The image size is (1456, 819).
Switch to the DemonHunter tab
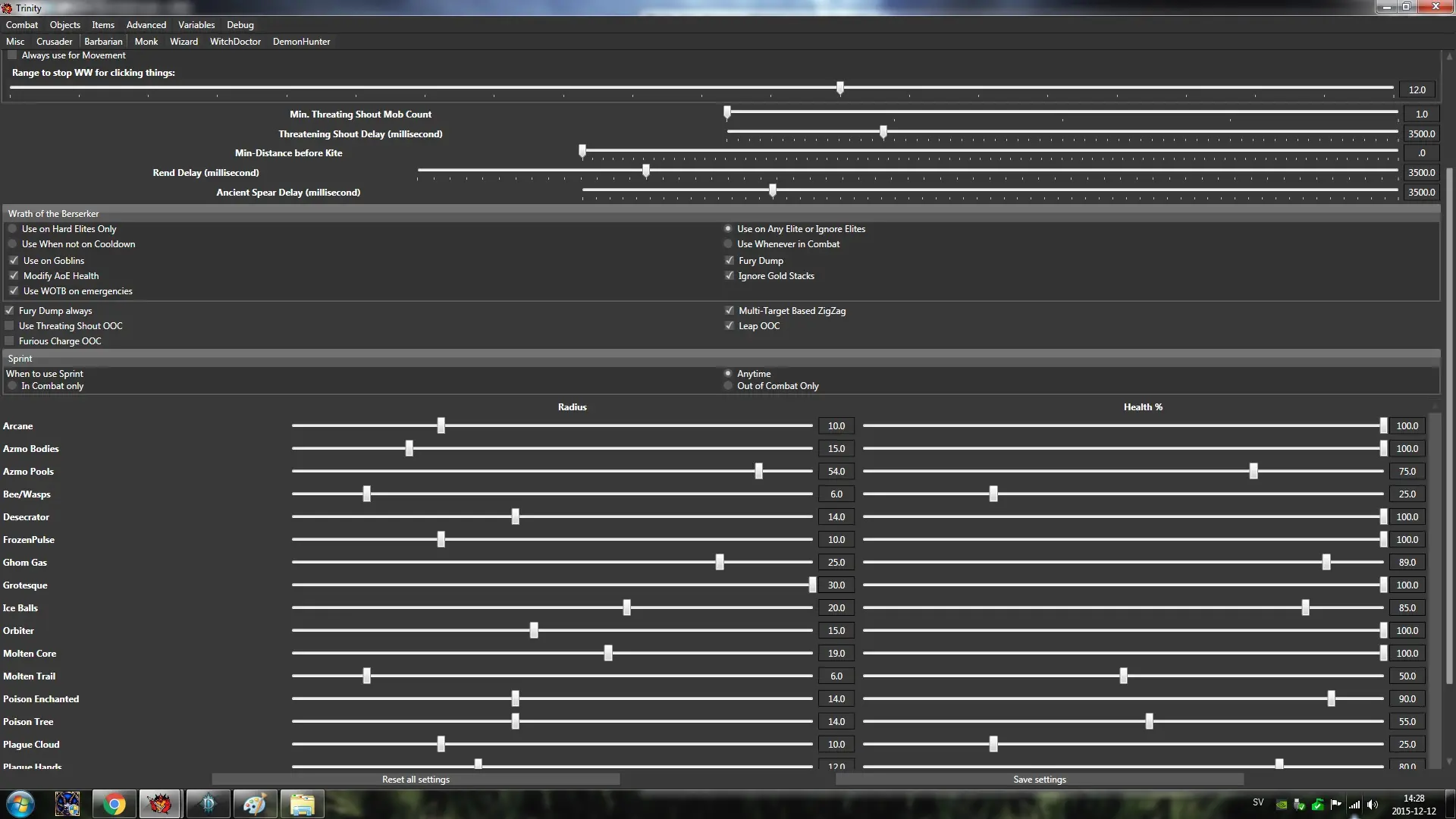302,42
